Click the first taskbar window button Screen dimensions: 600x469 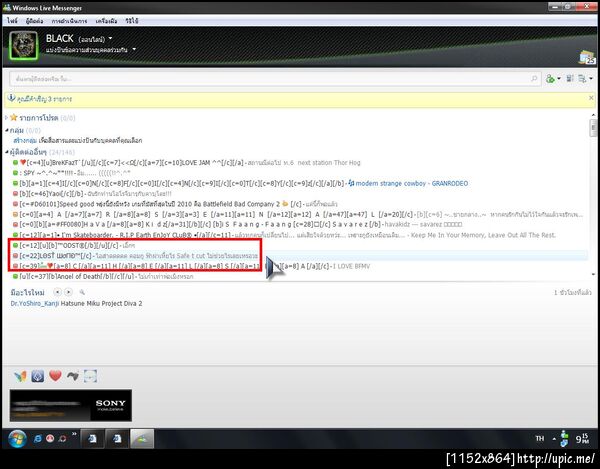92,438
